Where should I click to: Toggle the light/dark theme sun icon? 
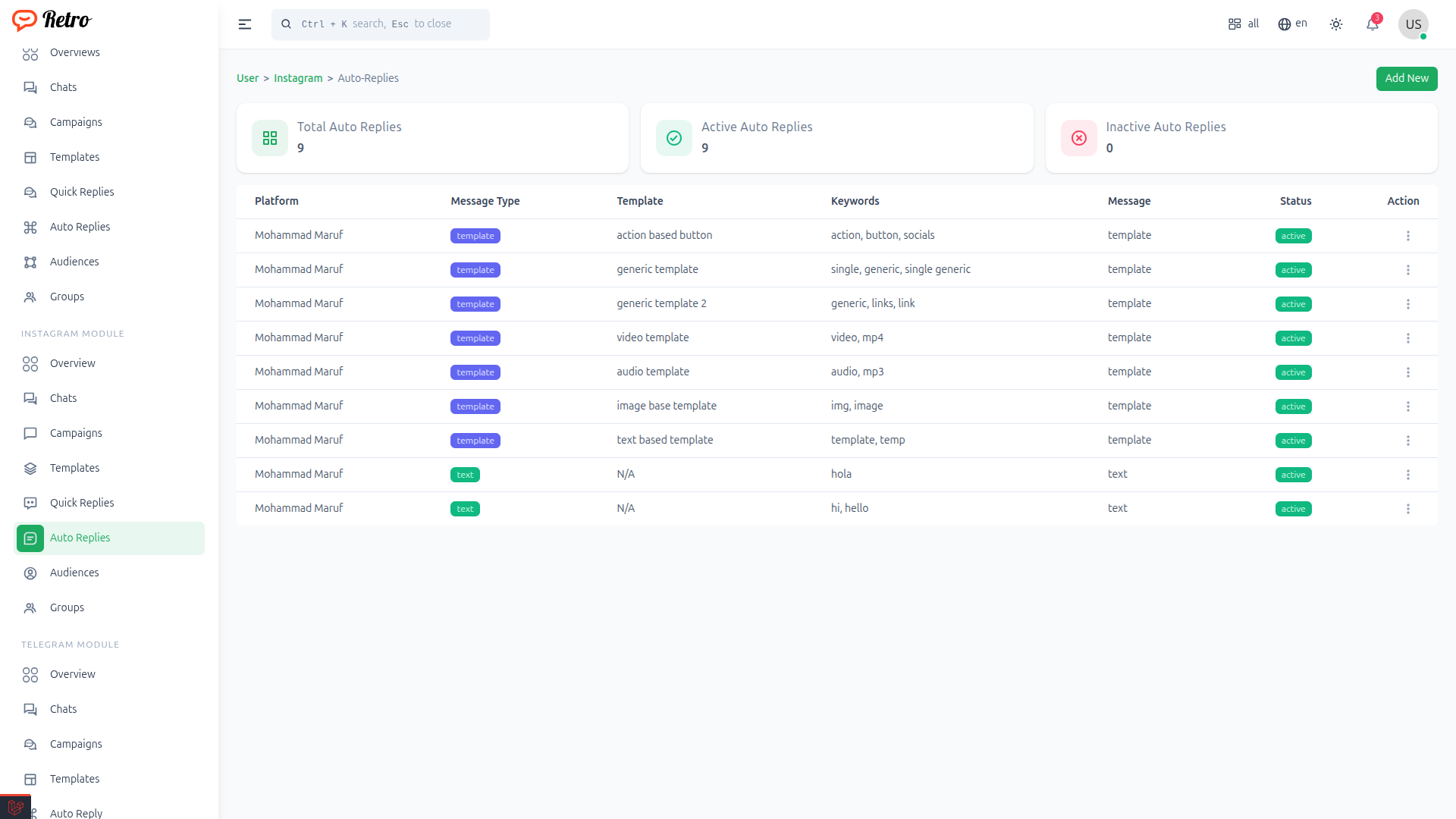1336,24
